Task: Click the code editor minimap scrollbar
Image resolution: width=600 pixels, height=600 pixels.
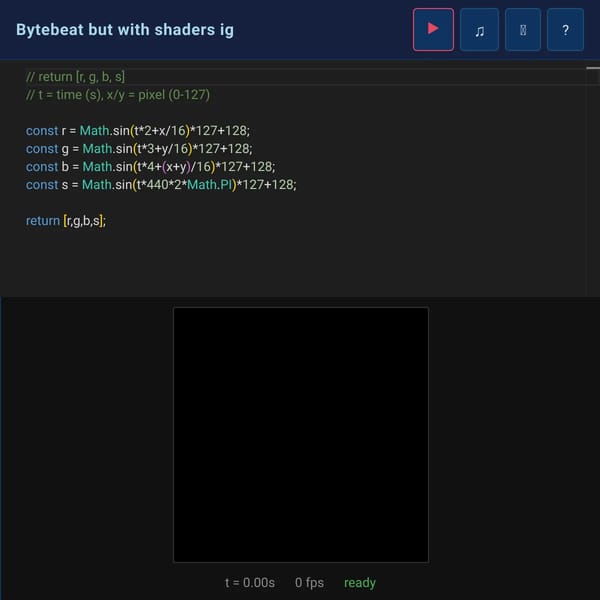Action: point(593,180)
